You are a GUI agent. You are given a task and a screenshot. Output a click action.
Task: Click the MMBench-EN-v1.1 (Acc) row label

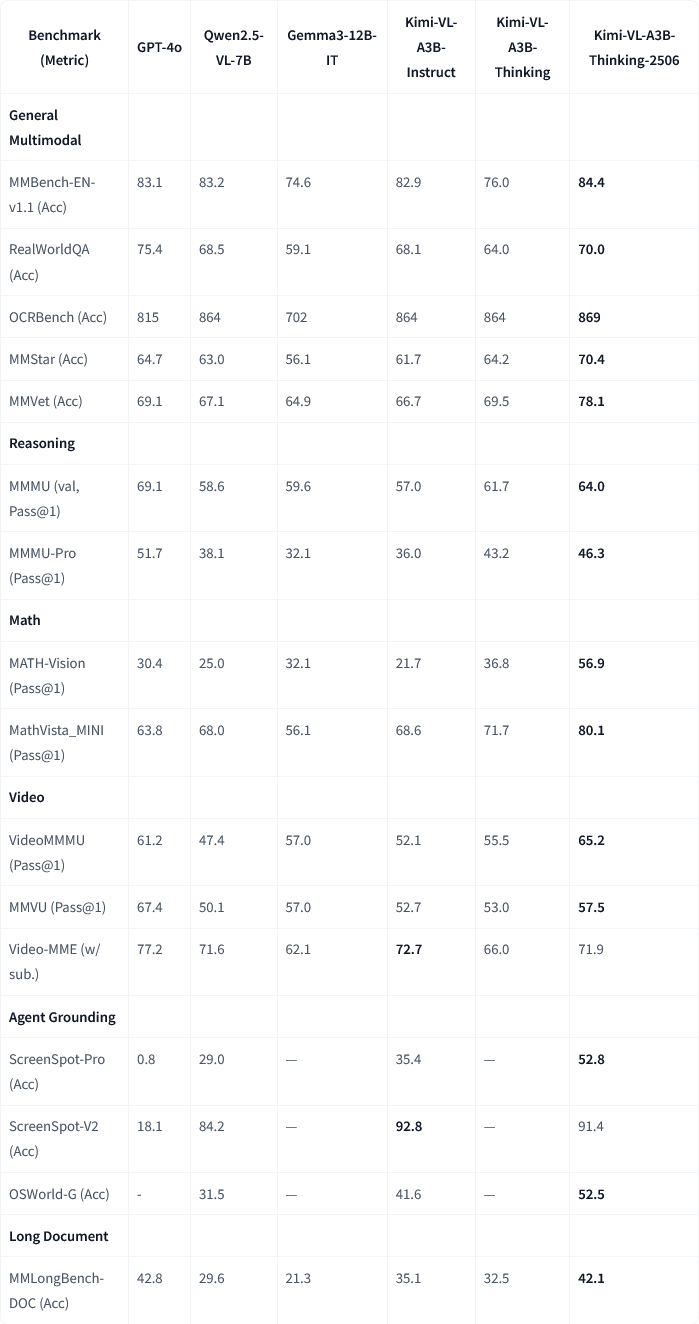tap(52, 195)
